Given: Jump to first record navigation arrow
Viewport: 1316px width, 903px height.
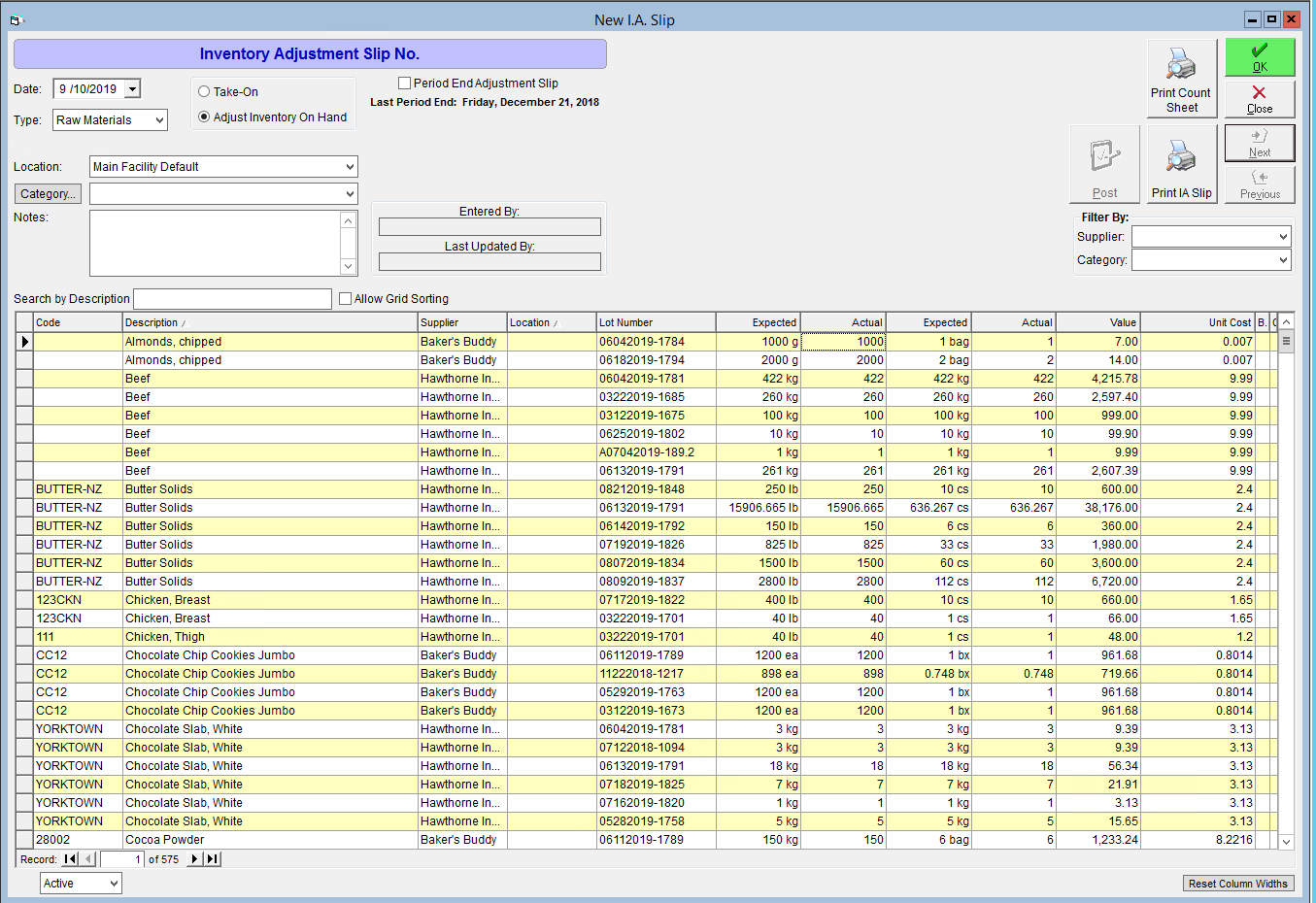Looking at the screenshot, I should [x=70, y=859].
